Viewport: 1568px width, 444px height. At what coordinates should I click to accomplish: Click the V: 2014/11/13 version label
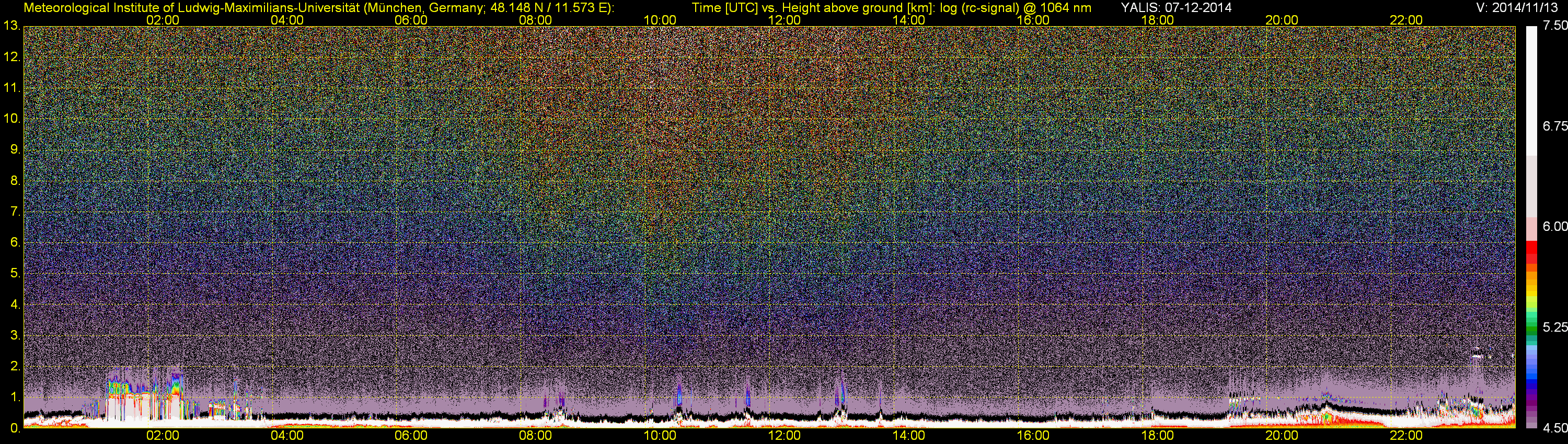coord(1519,8)
